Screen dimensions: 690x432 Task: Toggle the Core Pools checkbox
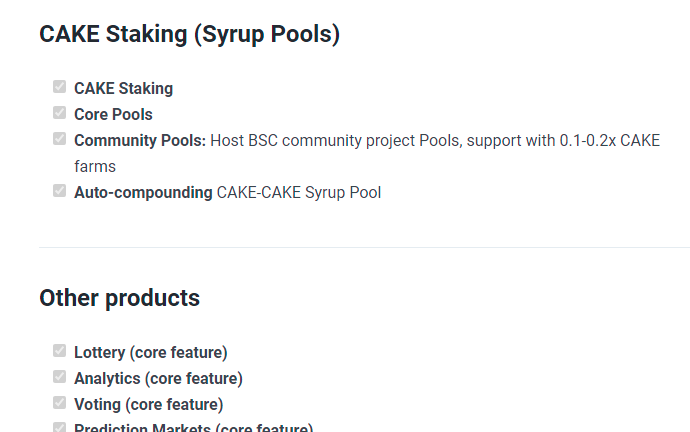click(59, 113)
